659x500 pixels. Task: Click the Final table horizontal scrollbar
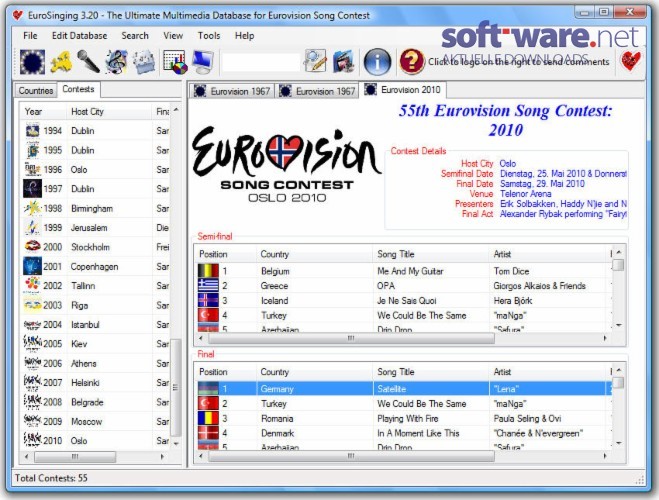pos(351,456)
